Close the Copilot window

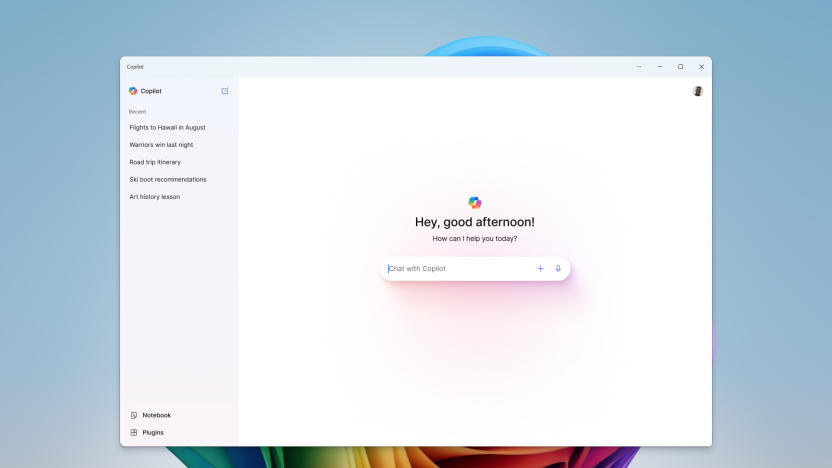[x=701, y=67]
